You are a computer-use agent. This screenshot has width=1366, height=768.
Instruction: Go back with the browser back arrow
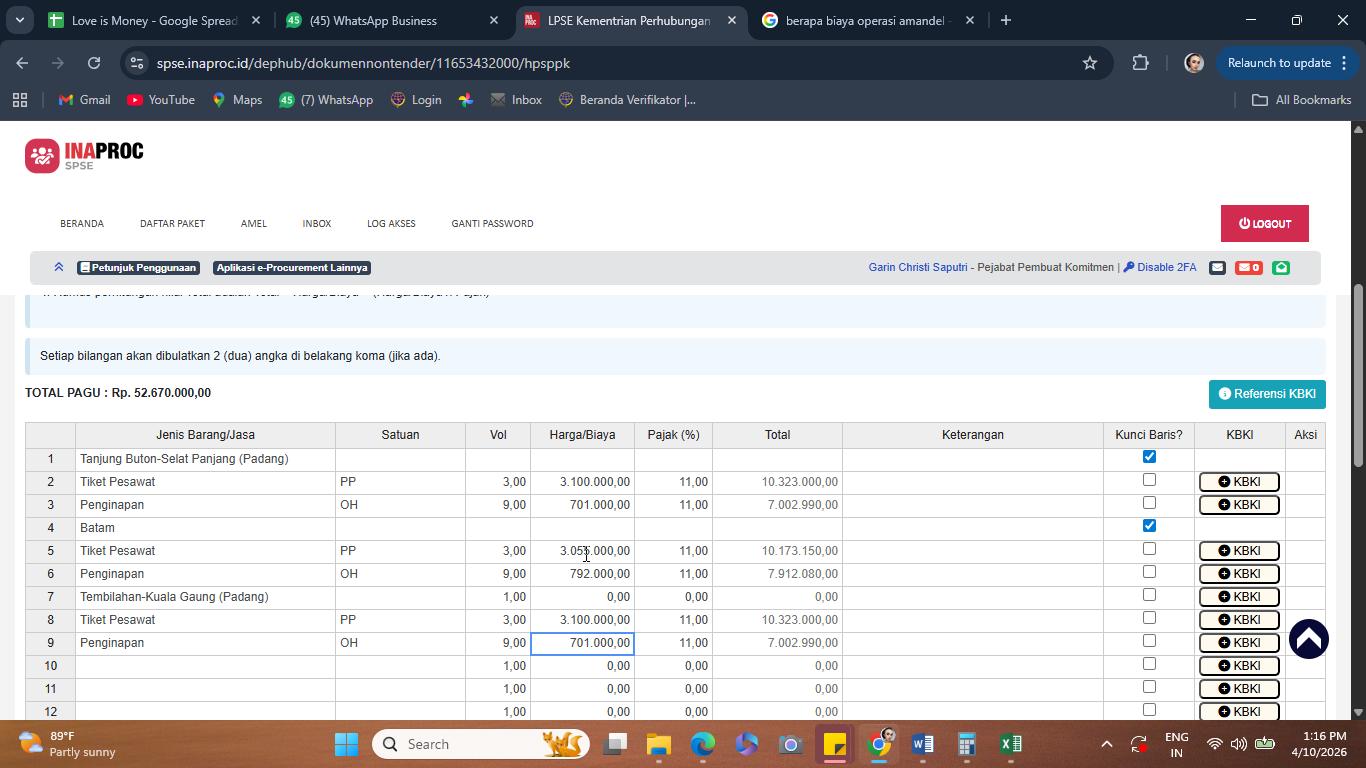(22, 63)
